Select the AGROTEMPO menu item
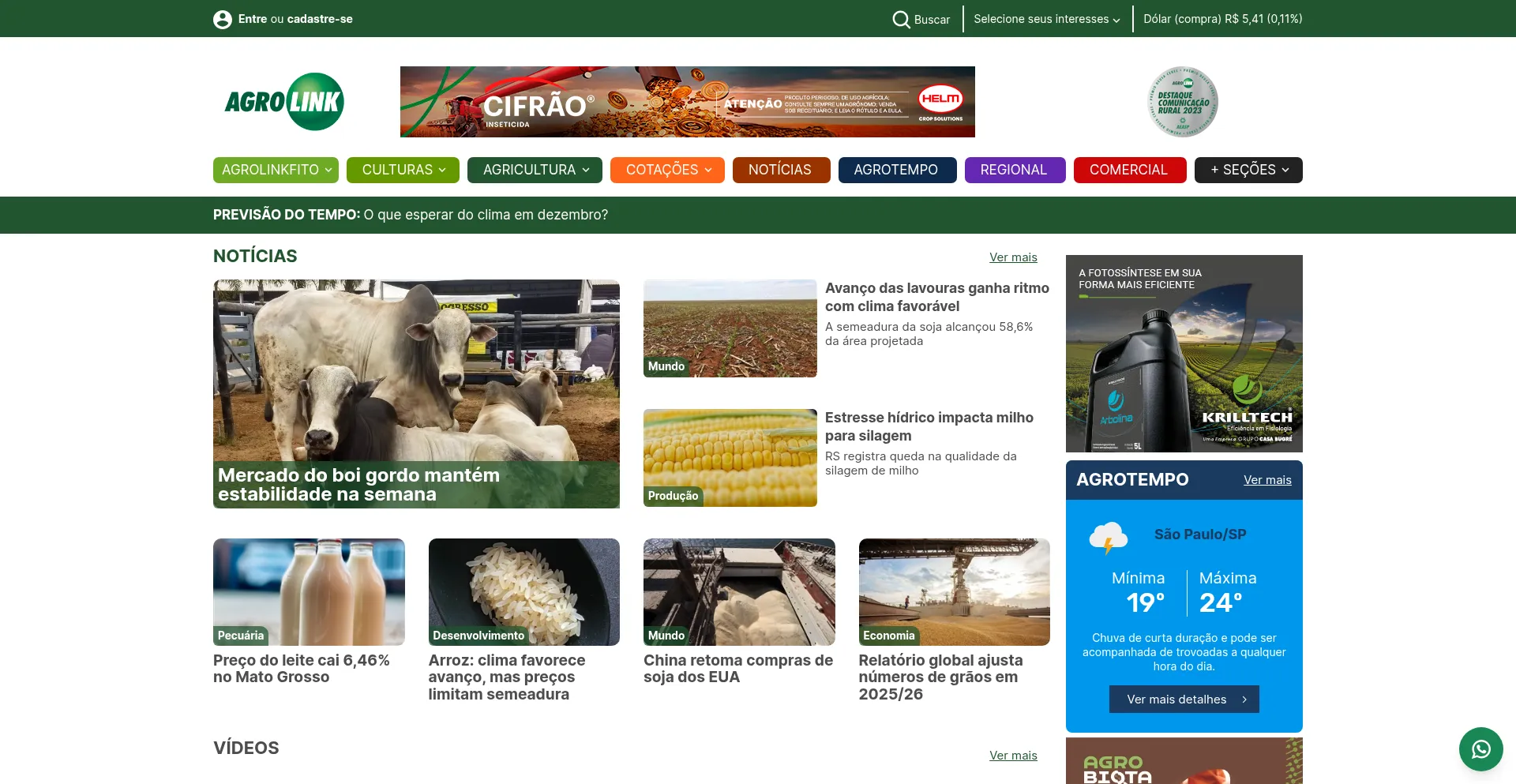 pos(897,170)
